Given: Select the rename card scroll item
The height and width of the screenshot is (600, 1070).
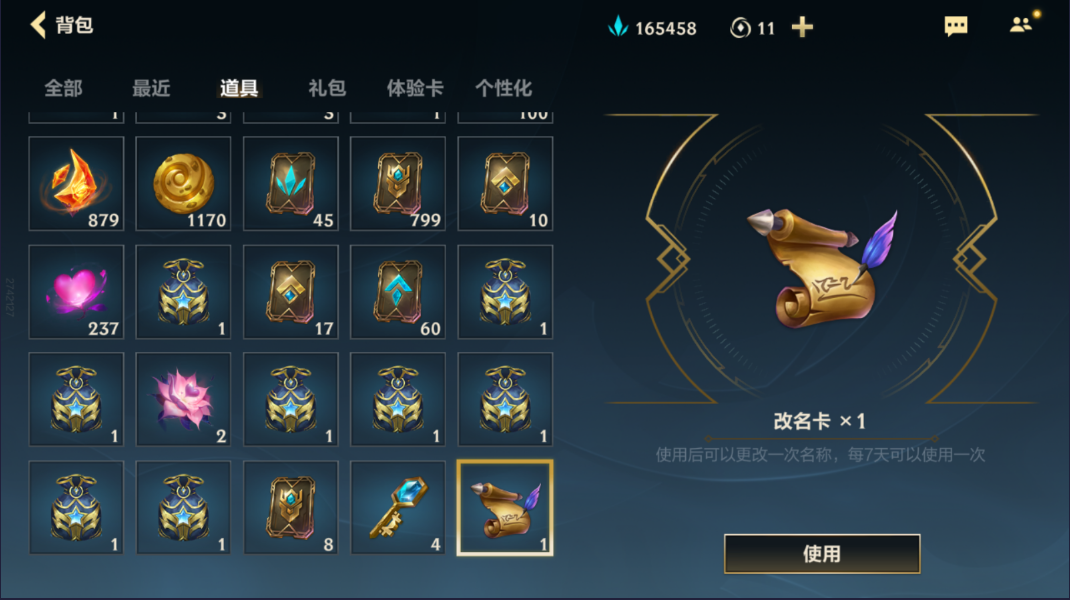Looking at the screenshot, I should click(505, 507).
